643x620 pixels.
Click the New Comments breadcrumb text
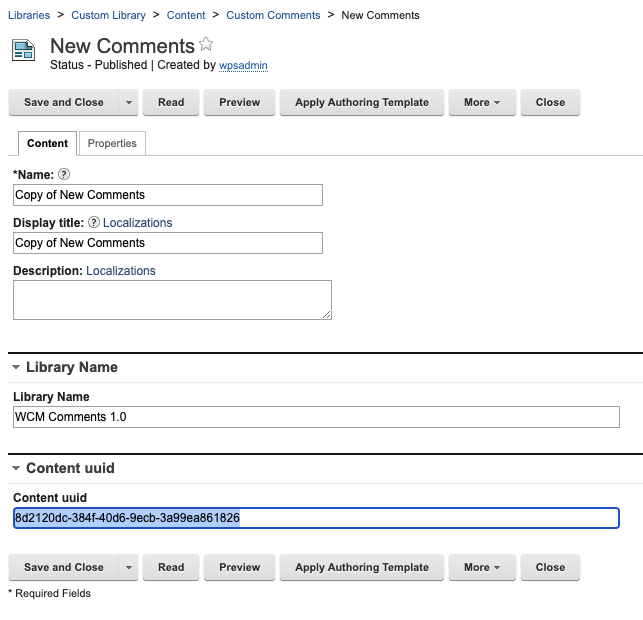(x=380, y=15)
